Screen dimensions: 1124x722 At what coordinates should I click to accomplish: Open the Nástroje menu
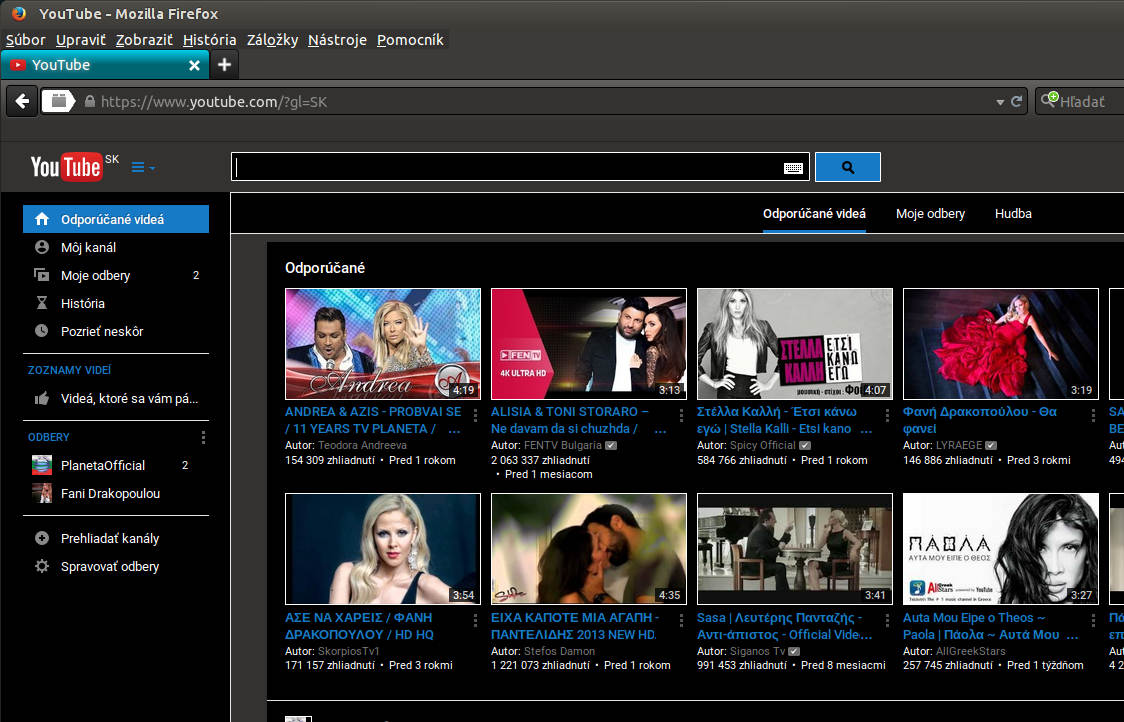(x=338, y=40)
